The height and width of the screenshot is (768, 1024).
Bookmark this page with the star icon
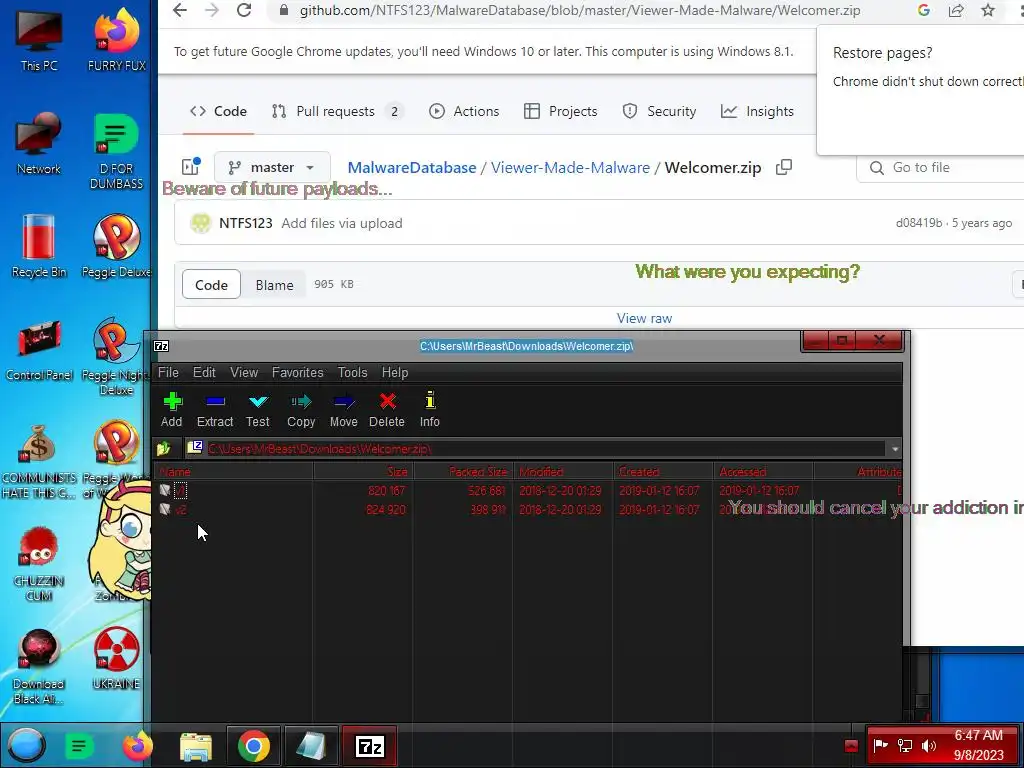point(988,10)
